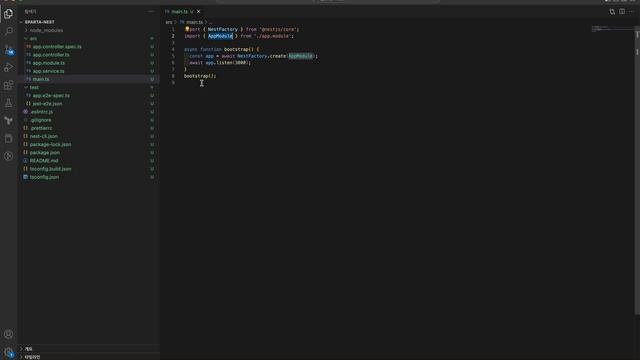Click the selected AppModule text on line 2
This screenshot has height=360, width=640.
click(220, 36)
